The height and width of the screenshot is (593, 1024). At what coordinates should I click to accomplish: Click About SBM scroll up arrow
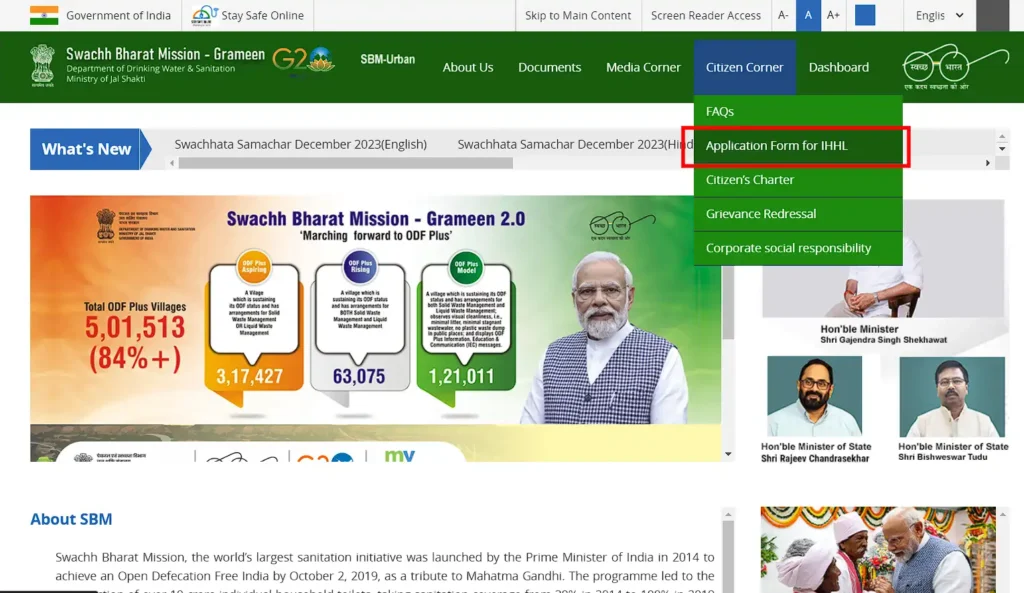click(728, 515)
